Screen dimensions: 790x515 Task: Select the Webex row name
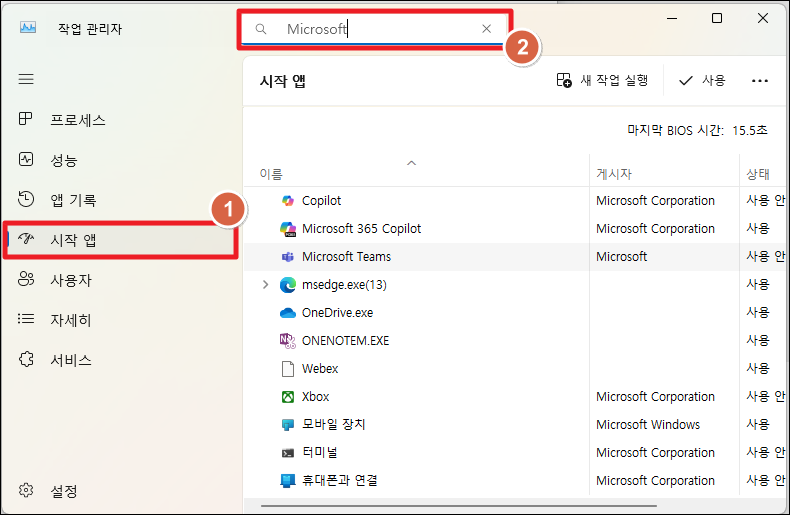(320, 368)
